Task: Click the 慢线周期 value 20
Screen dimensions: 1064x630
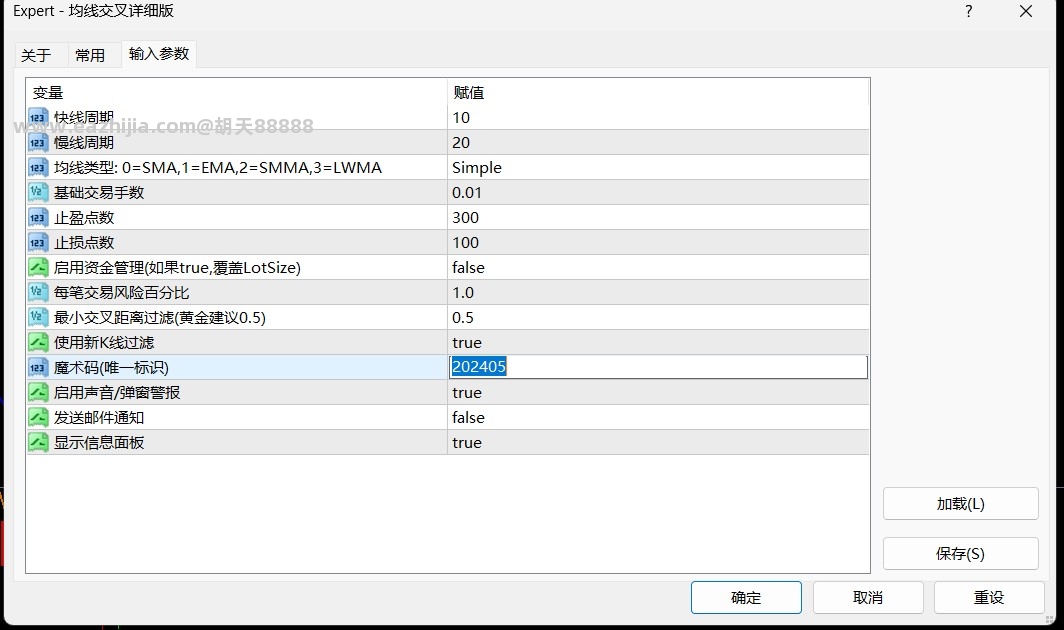Action: click(x=658, y=143)
